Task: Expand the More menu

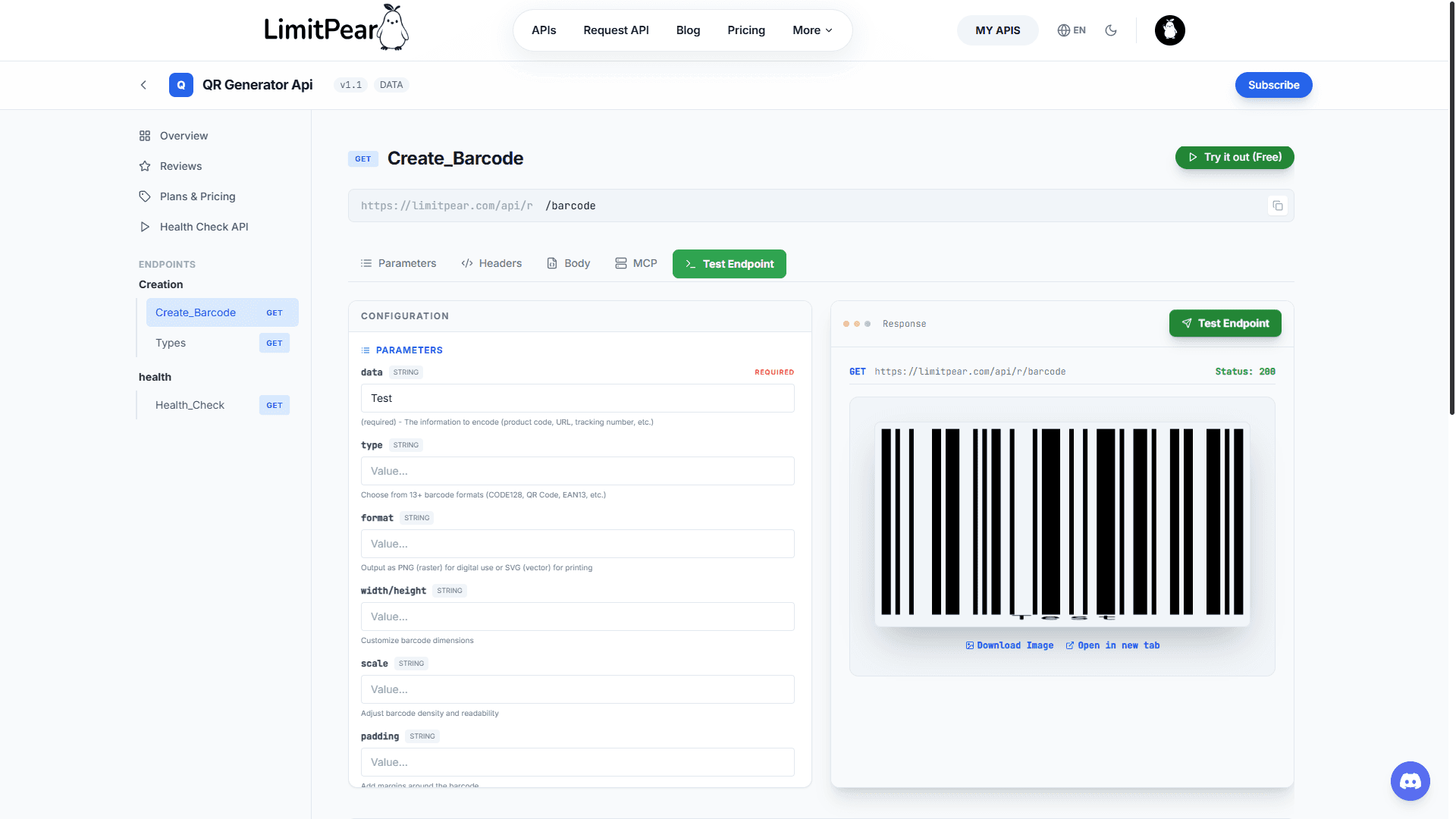Action: pyautogui.click(x=812, y=30)
